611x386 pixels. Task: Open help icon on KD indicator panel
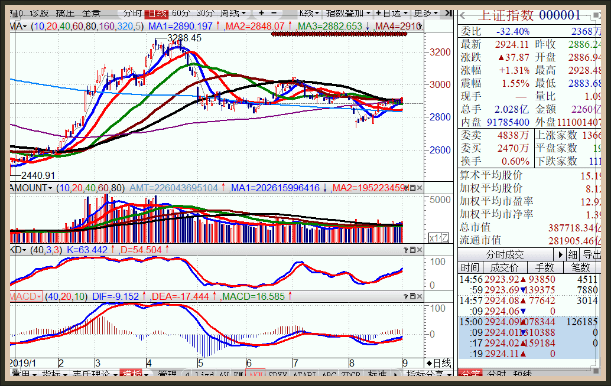(x=406, y=250)
